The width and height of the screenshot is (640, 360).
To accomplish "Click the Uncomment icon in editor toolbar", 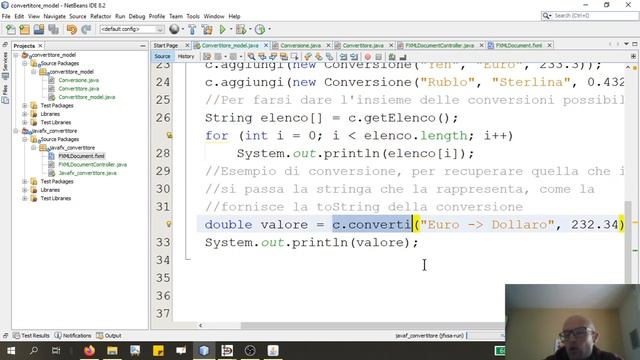I will pos(403,57).
